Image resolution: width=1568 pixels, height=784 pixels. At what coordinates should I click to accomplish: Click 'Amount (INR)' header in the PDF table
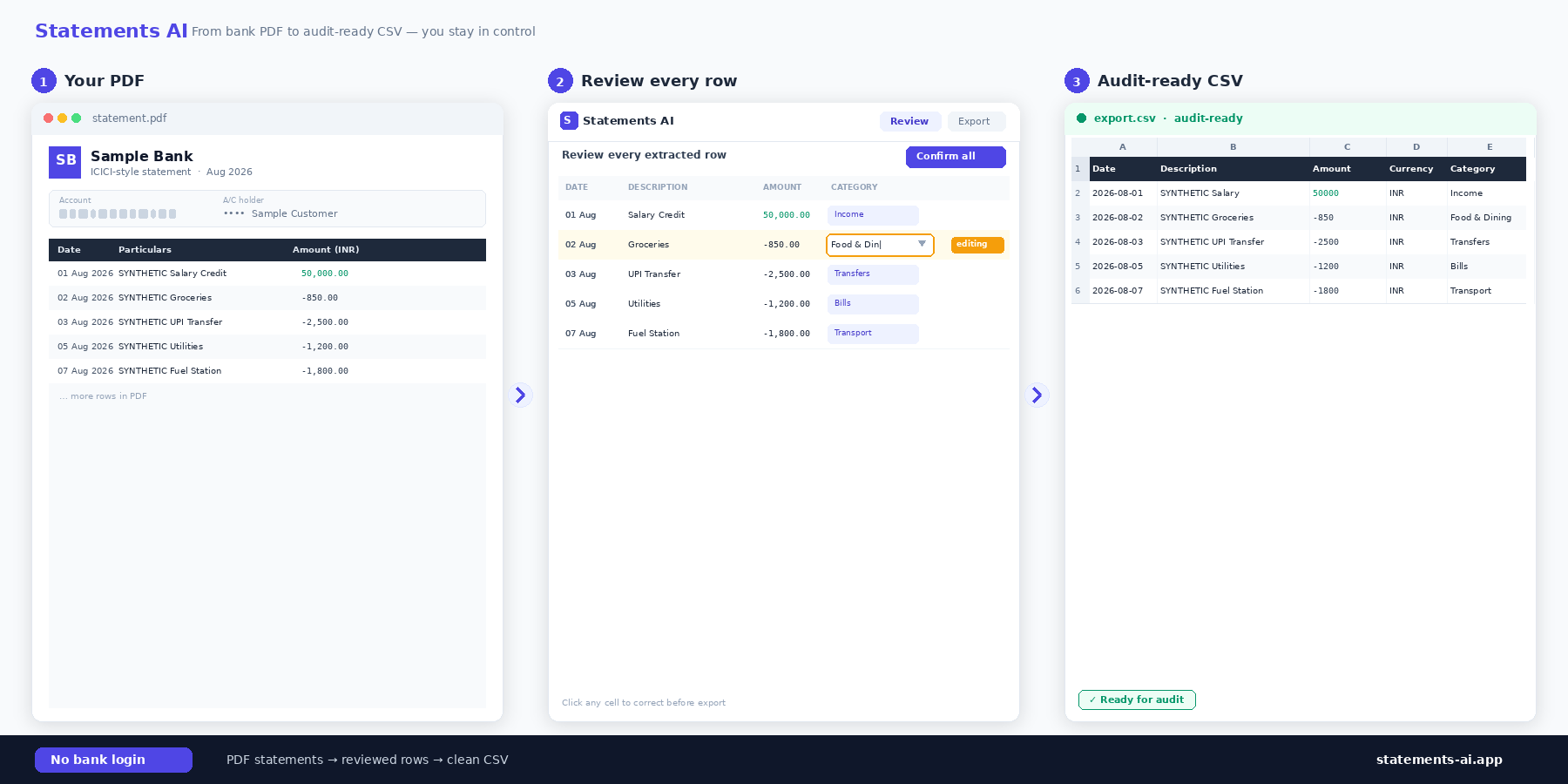click(x=326, y=250)
